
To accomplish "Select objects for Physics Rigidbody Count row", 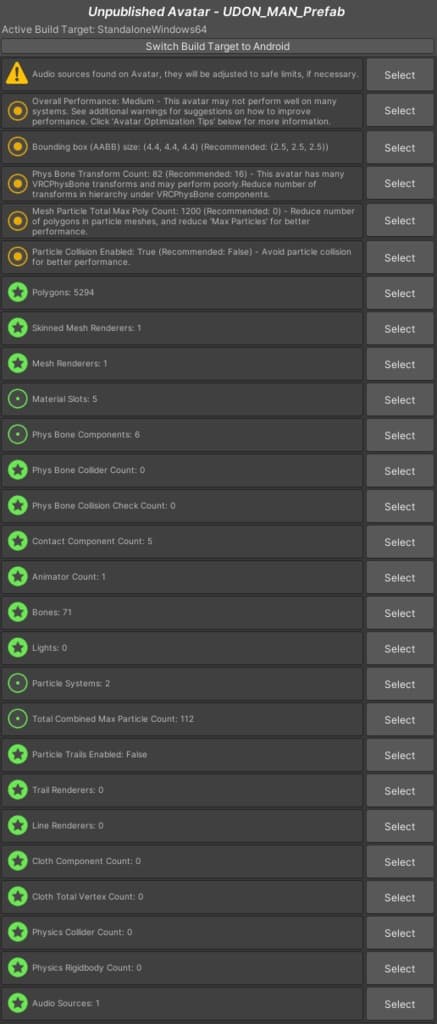I will 399,968.
